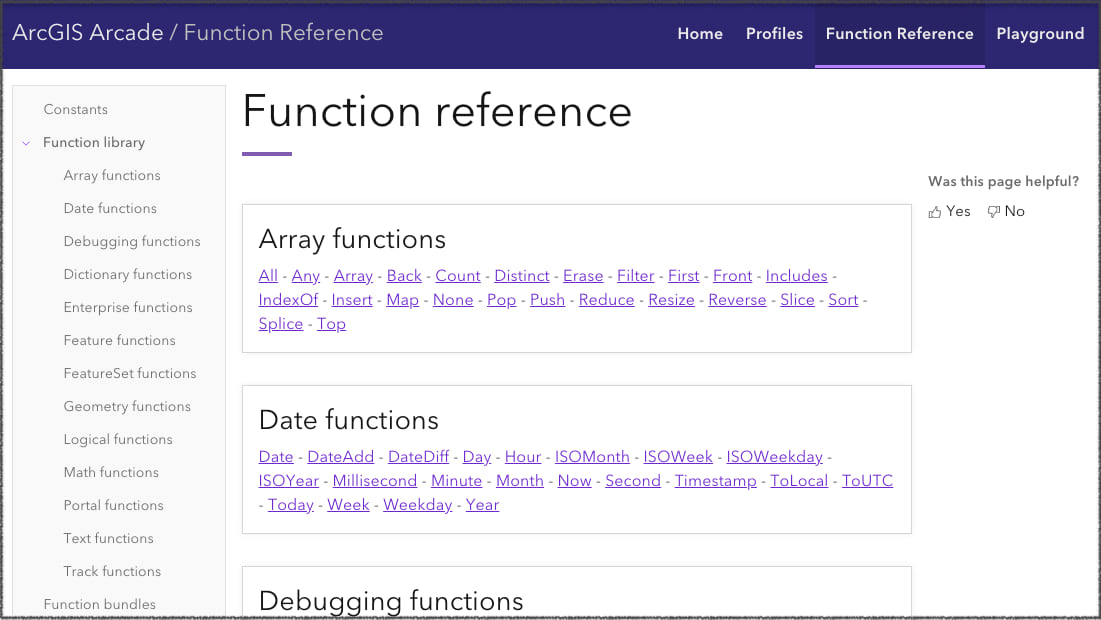
Task: Select Array functions in sidebar
Action: coord(112,176)
